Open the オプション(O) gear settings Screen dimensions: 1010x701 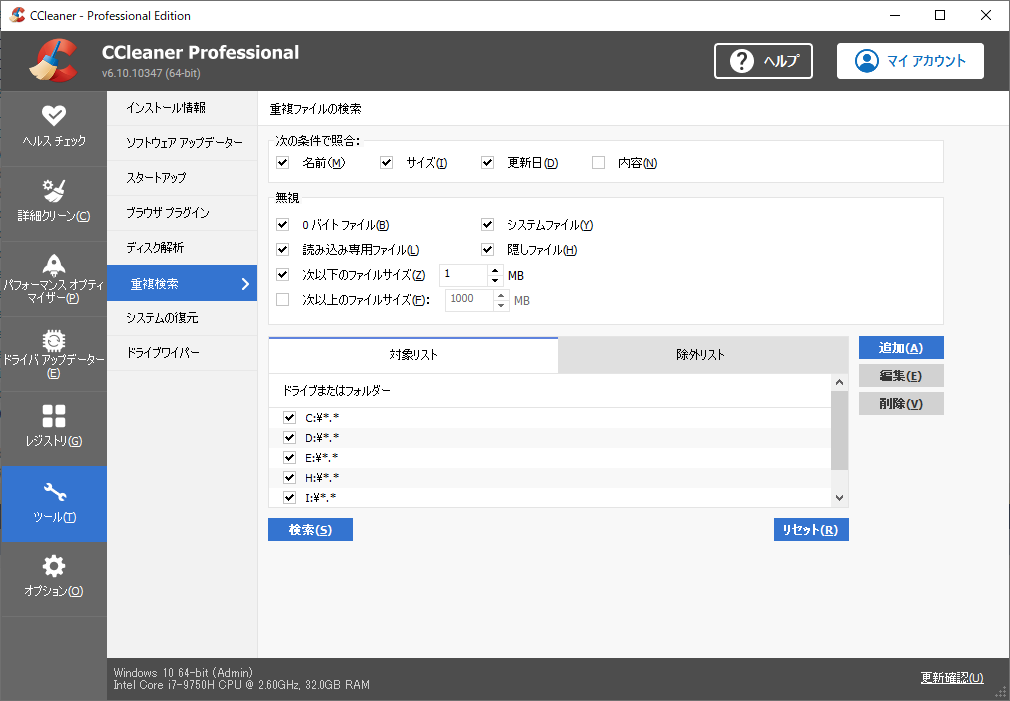pyautogui.click(x=53, y=579)
